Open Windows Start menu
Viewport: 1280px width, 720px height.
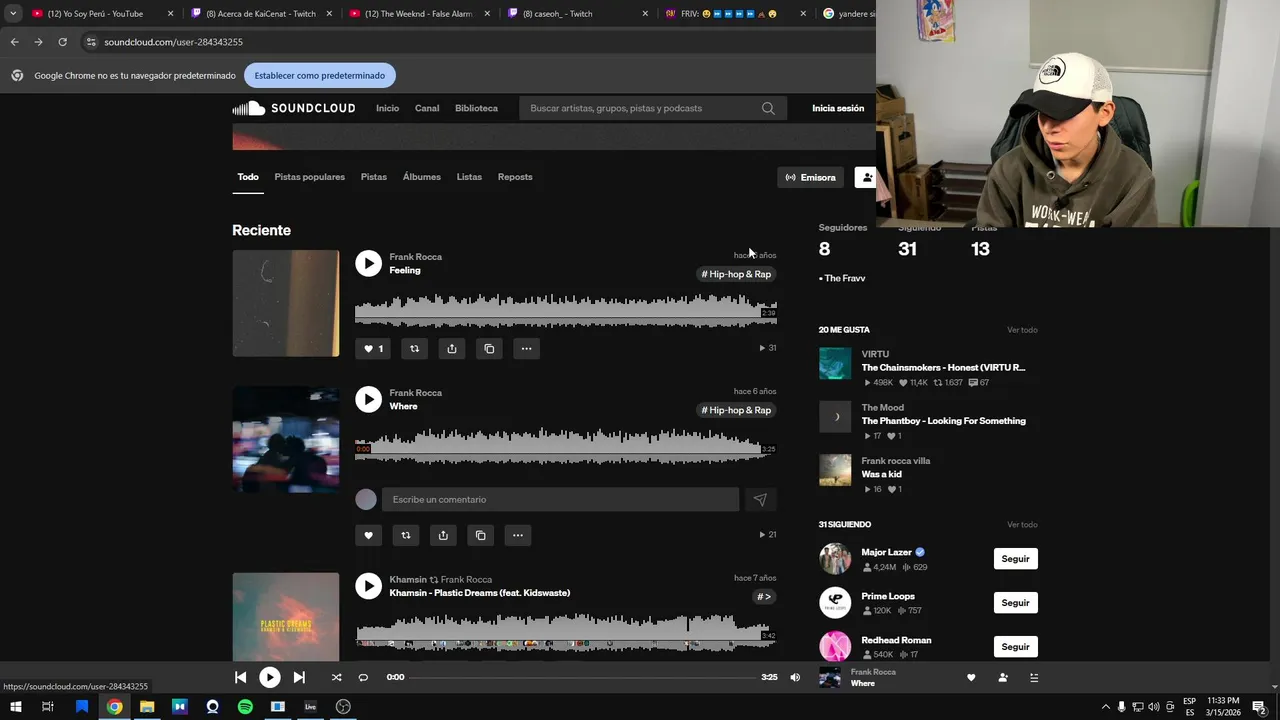tap(16, 707)
